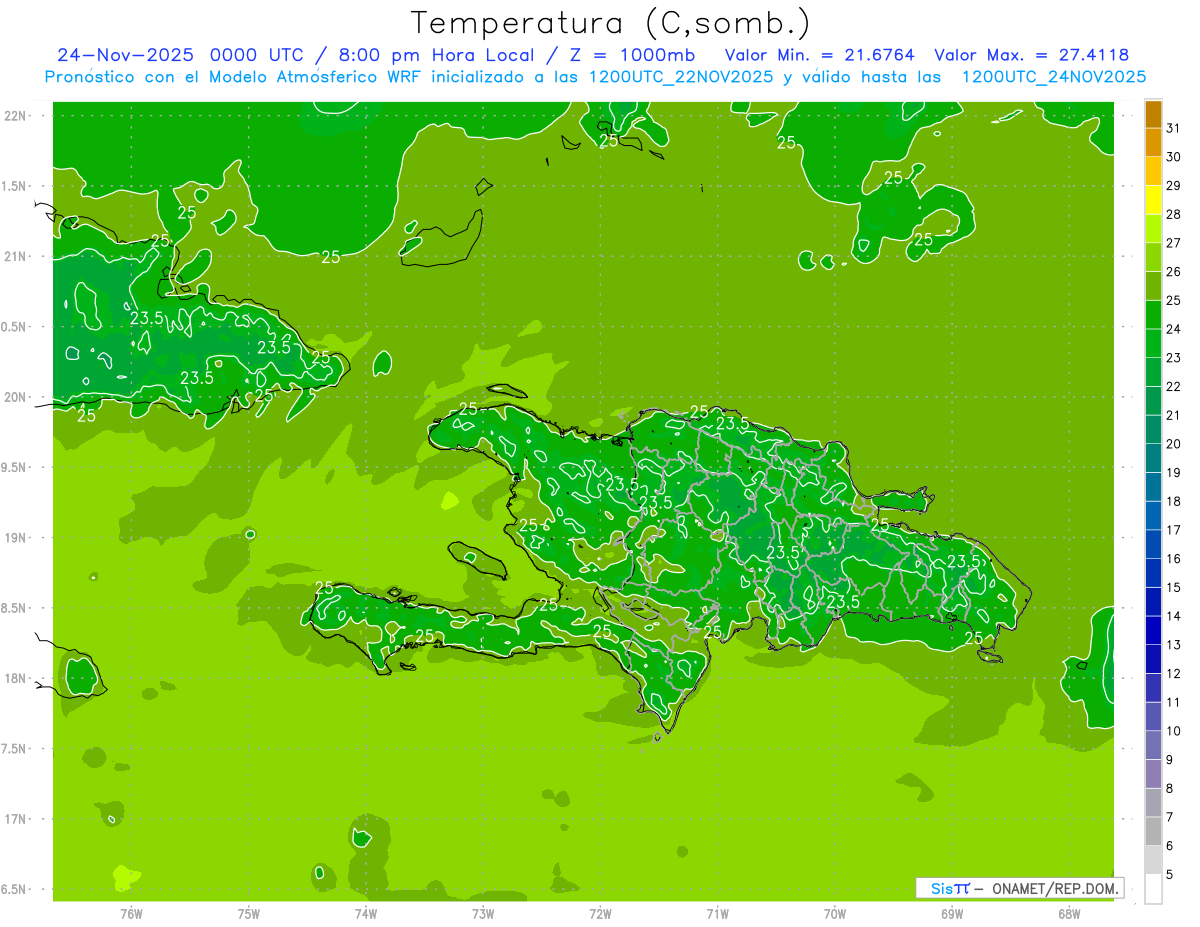Click the "71W" longitude axis label
This screenshot has width=1200, height=927.
click(x=717, y=913)
